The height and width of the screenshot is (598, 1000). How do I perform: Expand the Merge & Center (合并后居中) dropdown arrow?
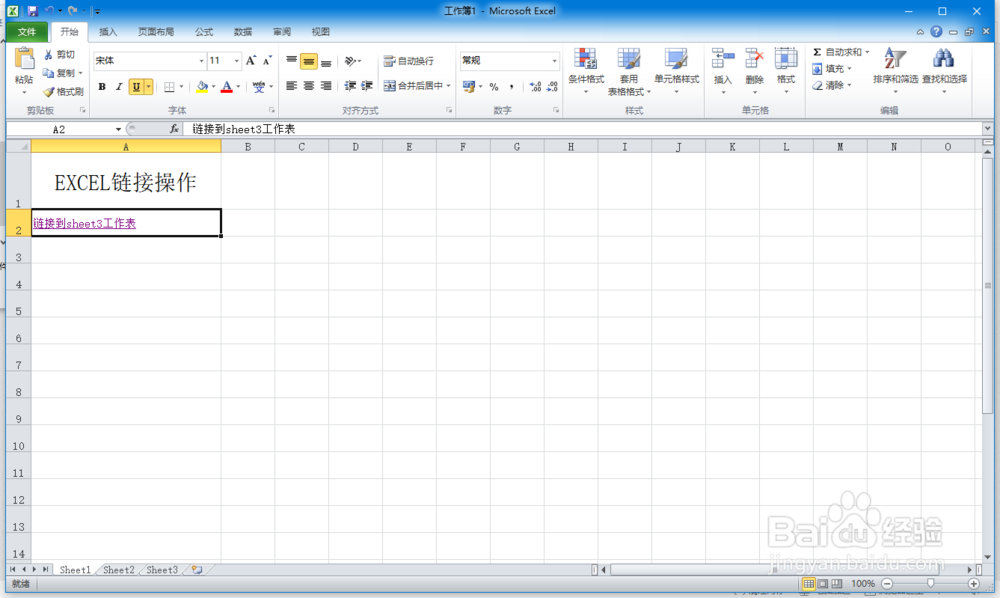(x=448, y=85)
